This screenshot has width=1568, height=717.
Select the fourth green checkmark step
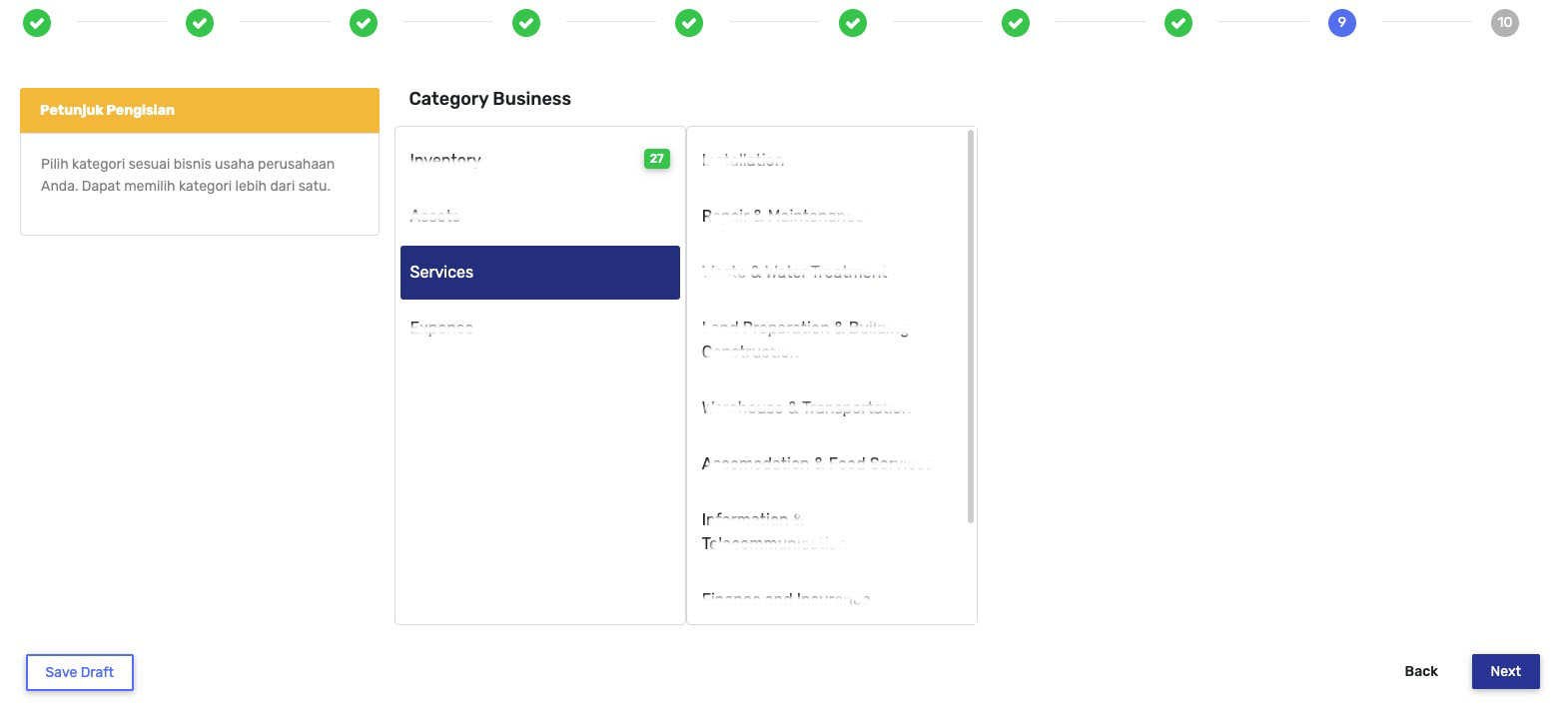(x=526, y=23)
